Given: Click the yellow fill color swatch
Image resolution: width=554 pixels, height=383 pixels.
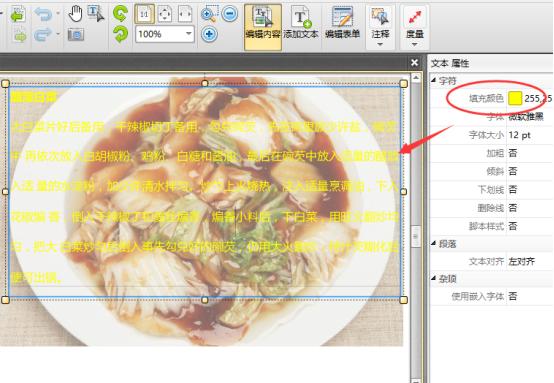Looking at the screenshot, I should click(x=515, y=98).
